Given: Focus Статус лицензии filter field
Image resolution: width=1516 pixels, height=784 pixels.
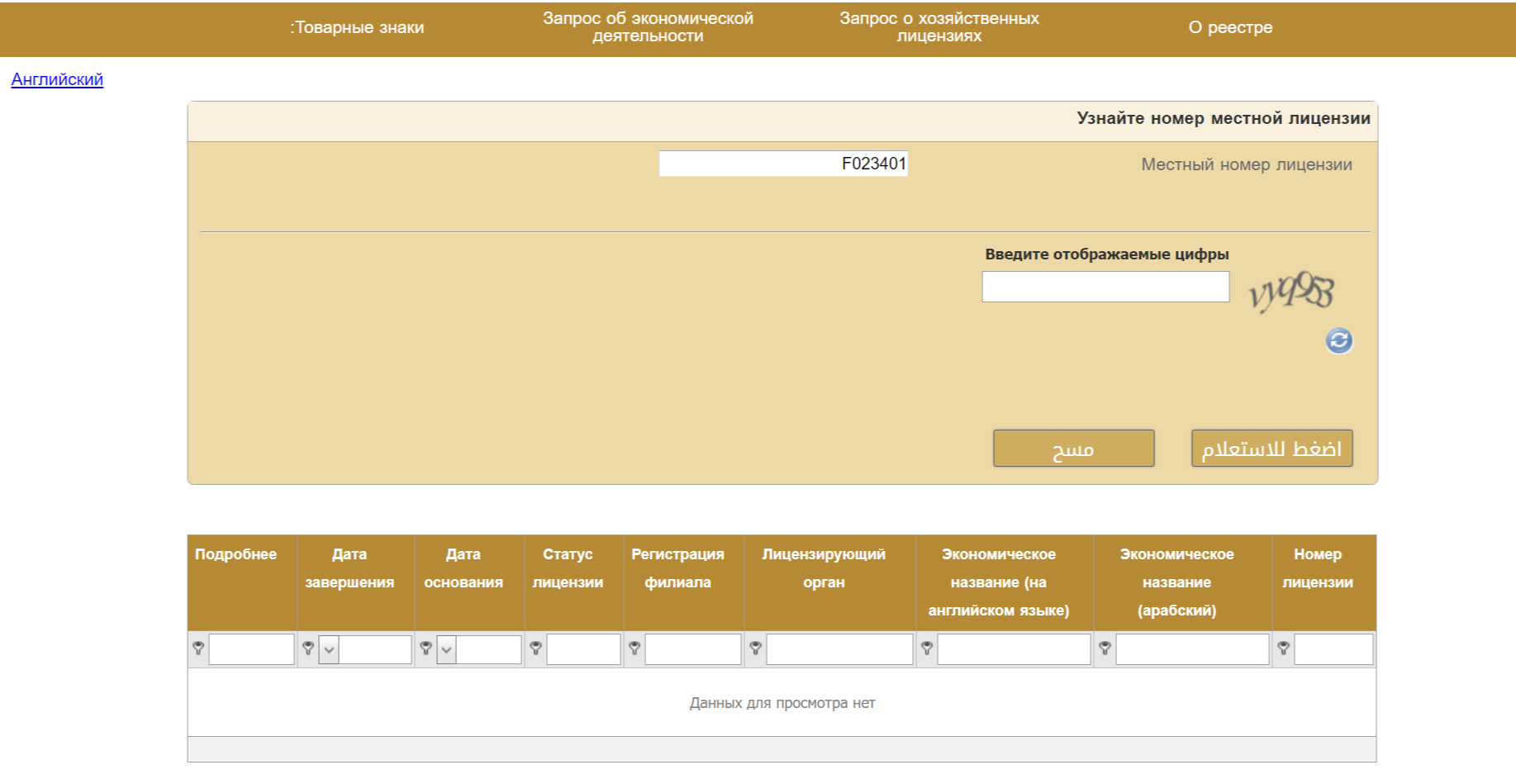Looking at the screenshot, I should click(x=583, y=649).
